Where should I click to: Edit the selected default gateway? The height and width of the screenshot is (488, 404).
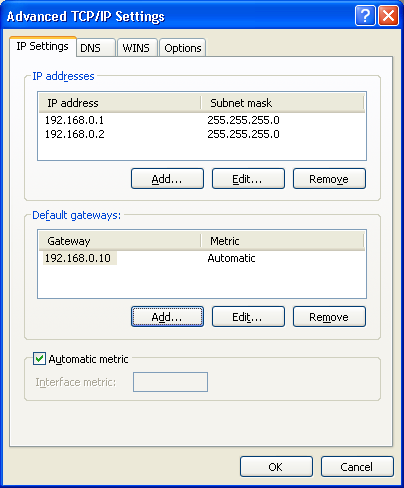[x=248, y=317]
